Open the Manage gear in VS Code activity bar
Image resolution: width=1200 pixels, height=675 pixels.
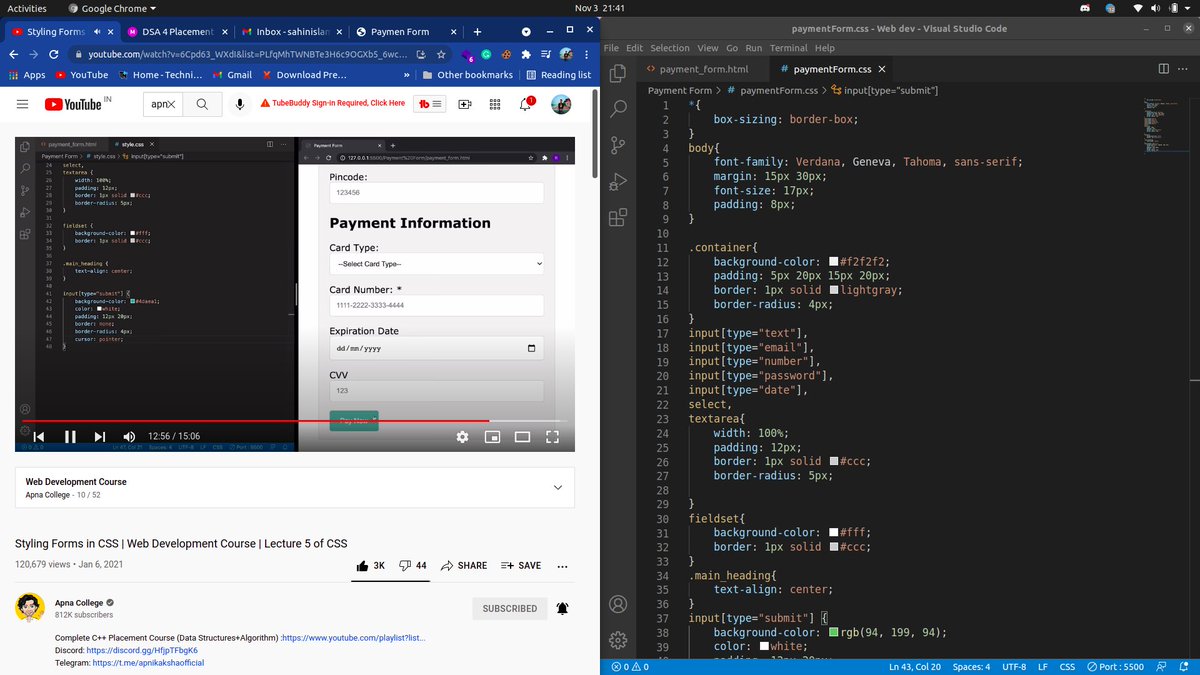point(618,640)
